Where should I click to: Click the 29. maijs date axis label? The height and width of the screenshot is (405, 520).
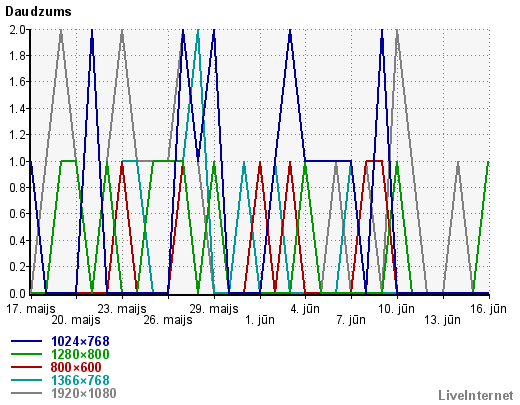click(x=214, y=309)
